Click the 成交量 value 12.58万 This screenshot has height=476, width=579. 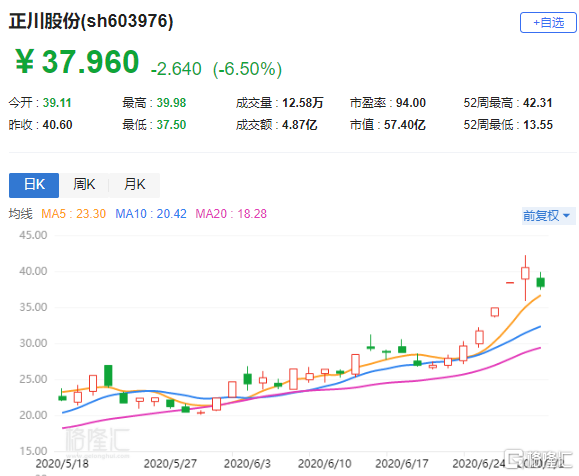(302, 103)
